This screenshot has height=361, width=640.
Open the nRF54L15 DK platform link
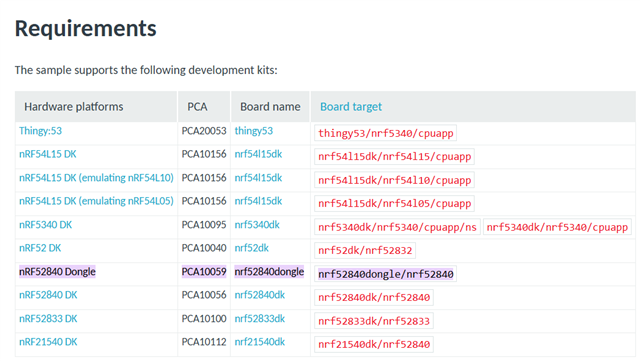48,154
